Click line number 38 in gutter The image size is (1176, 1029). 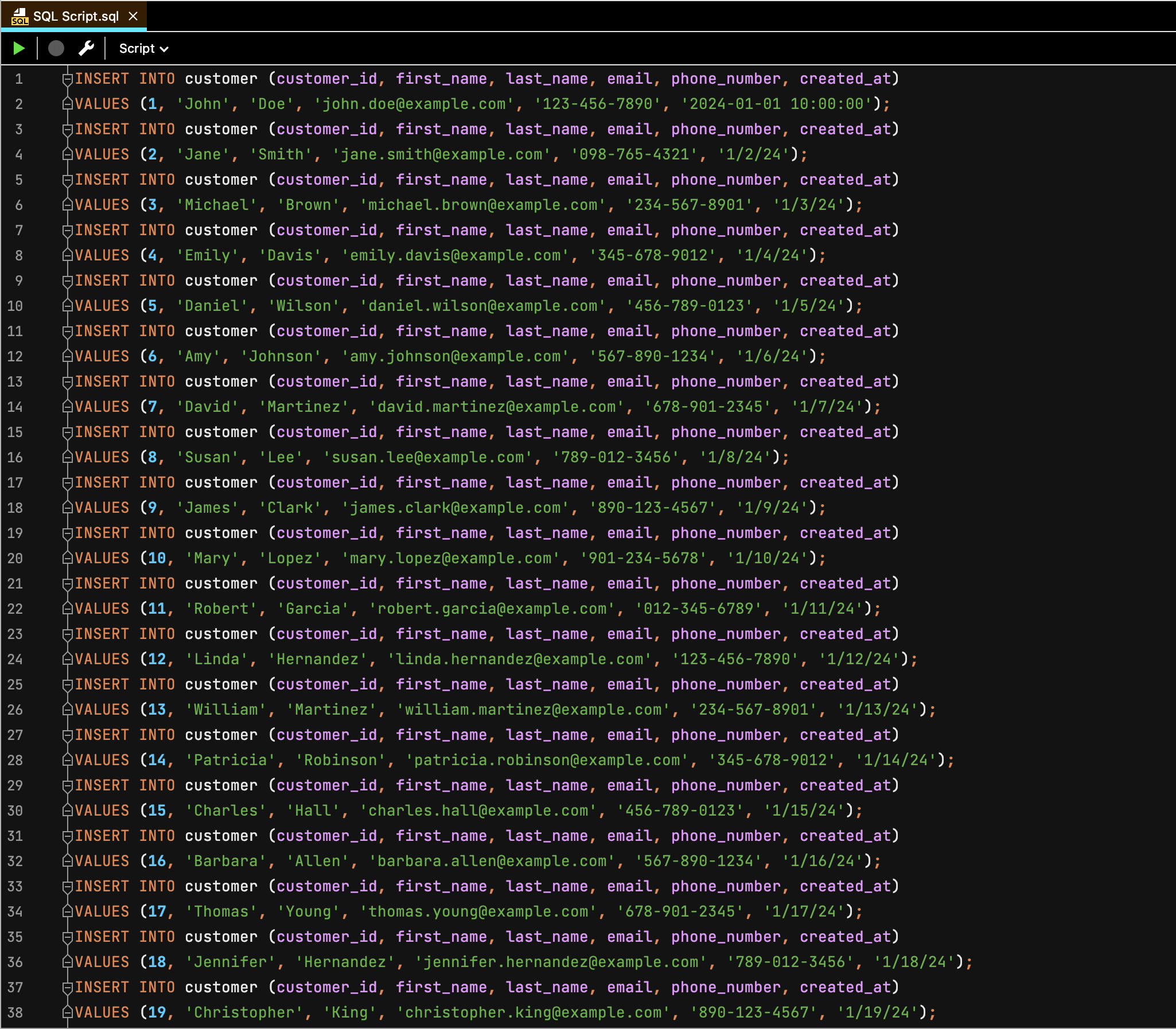(15, 1013)
